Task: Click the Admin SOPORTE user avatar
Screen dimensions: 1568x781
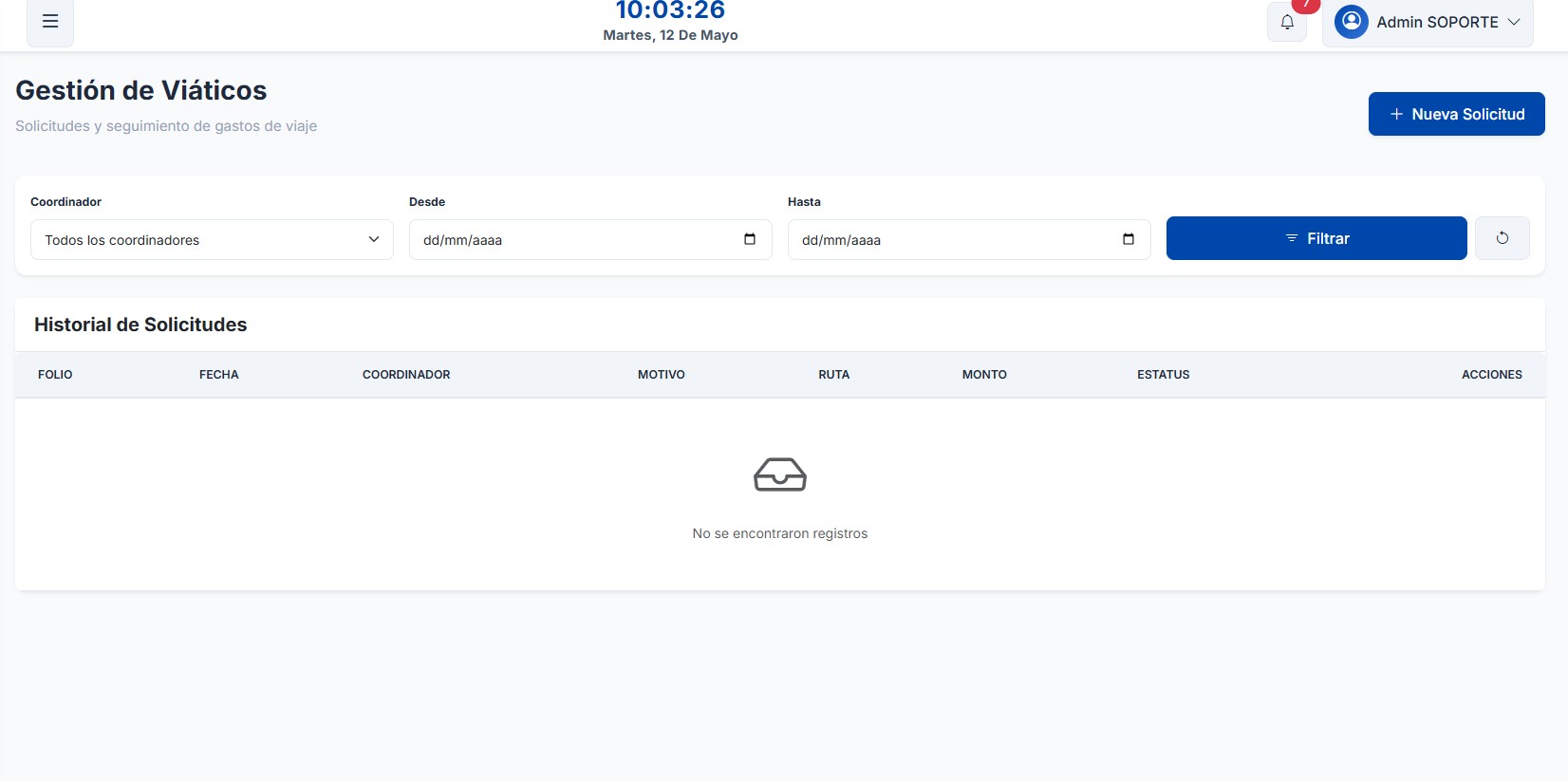Action: [1352, 21]
